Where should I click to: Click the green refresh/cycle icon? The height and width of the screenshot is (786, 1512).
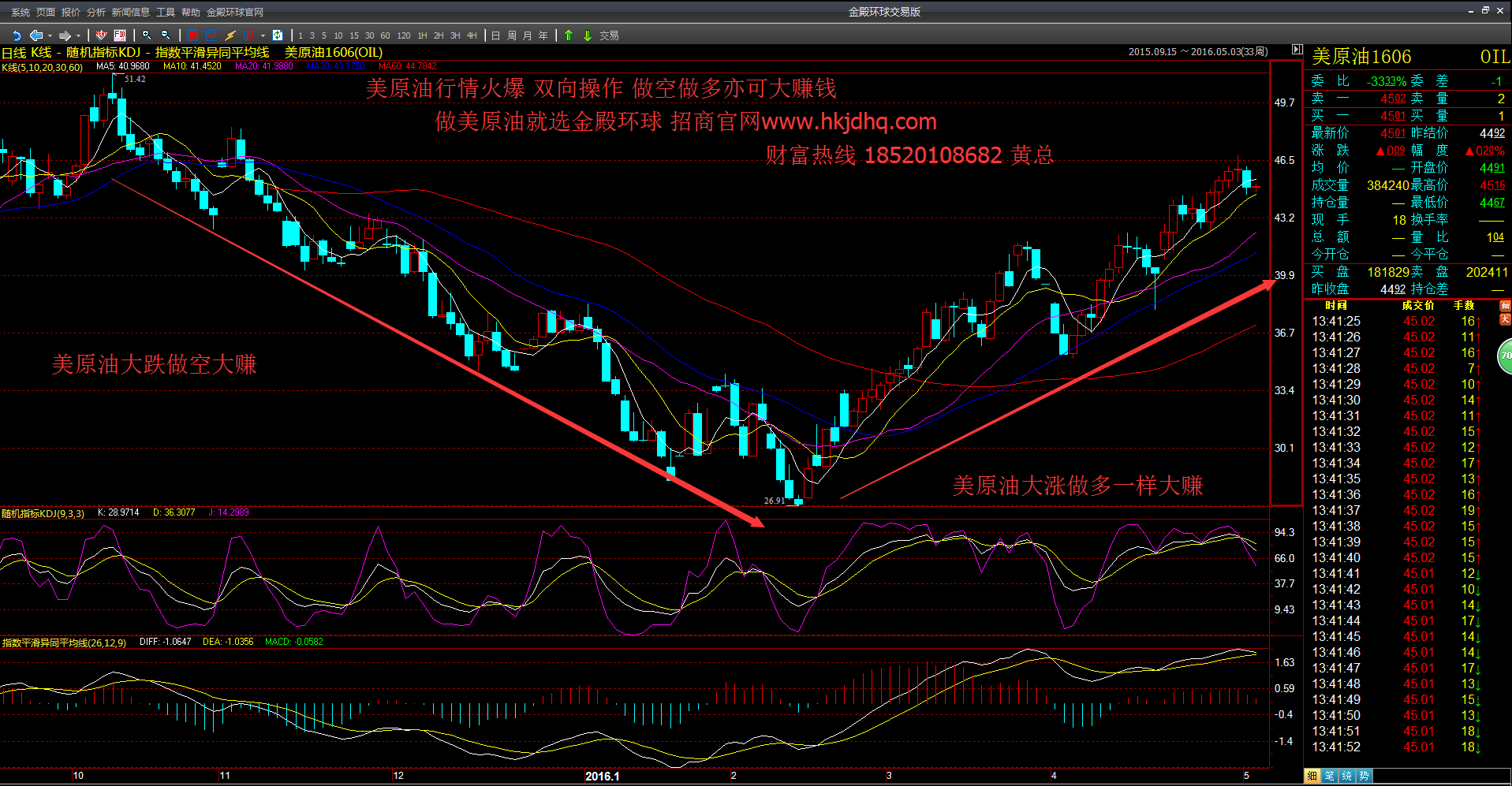(x=278, y=35)
